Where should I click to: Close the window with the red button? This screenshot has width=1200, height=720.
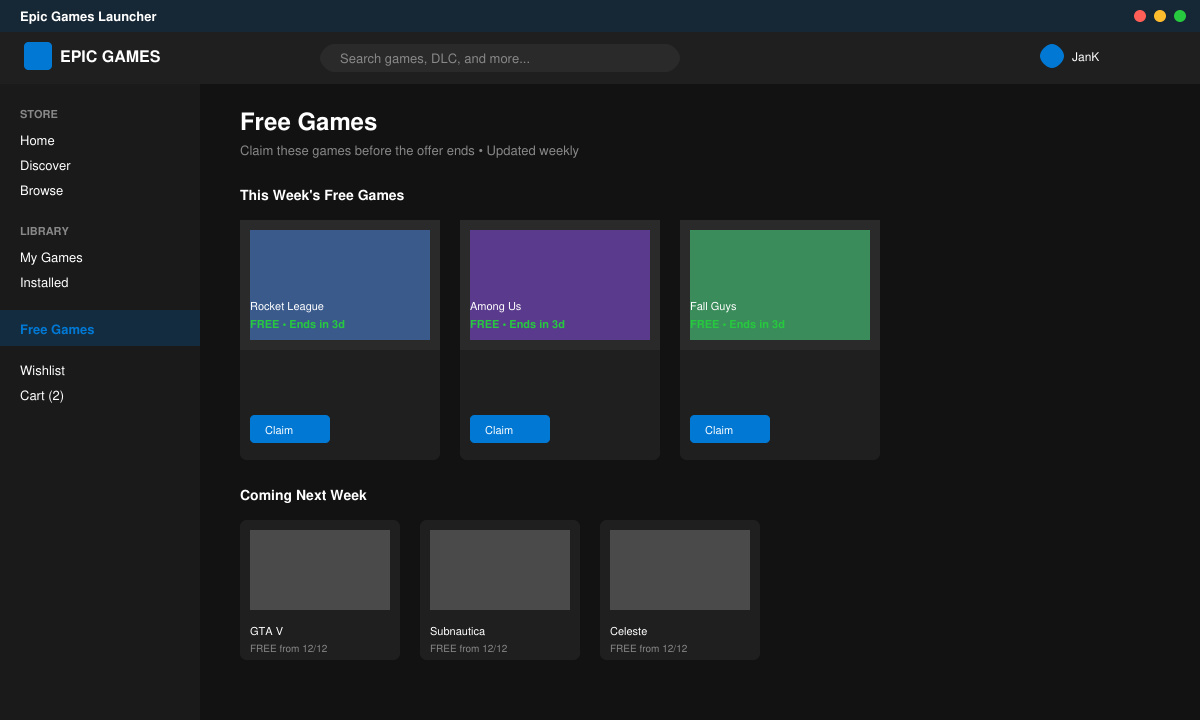tap(1140, 16)
